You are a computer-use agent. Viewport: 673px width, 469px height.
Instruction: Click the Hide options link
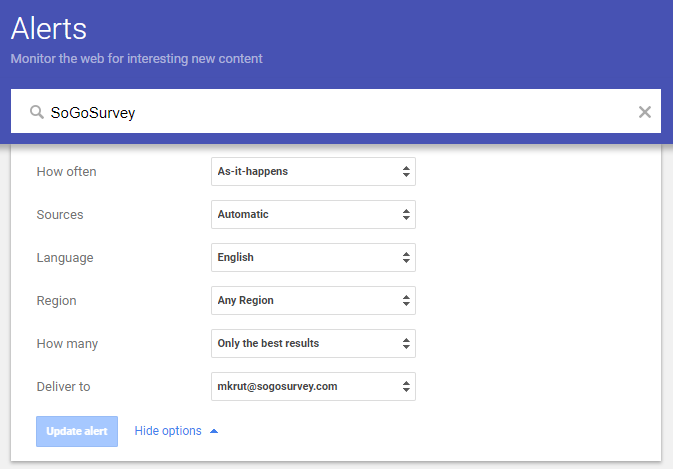point(168,431)
